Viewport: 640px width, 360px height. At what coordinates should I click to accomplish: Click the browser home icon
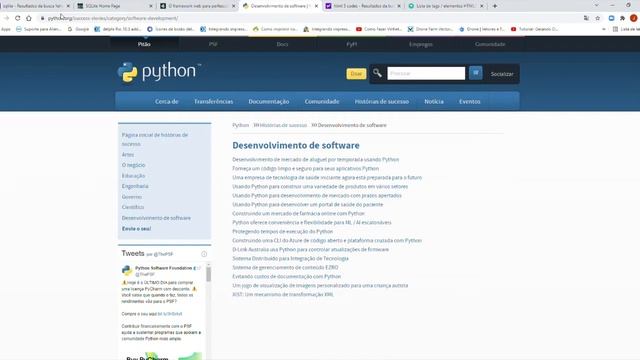[x=29, y=18]
